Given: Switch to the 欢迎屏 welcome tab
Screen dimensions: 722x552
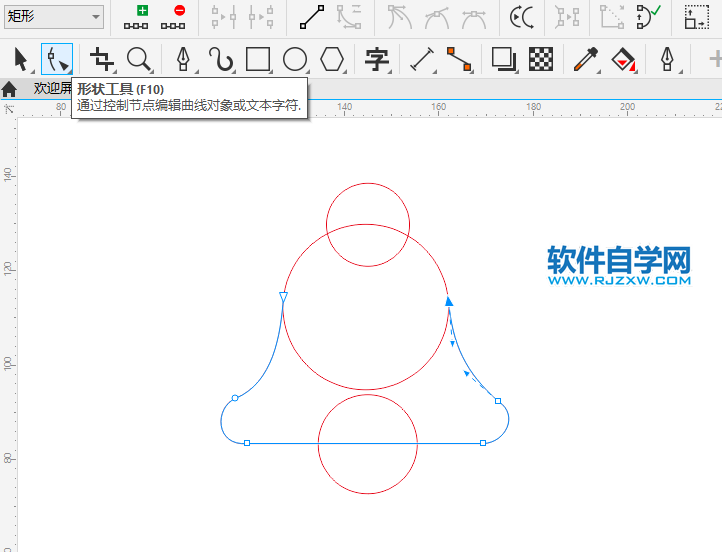Looking at the screenshot, I should [52, 88].
